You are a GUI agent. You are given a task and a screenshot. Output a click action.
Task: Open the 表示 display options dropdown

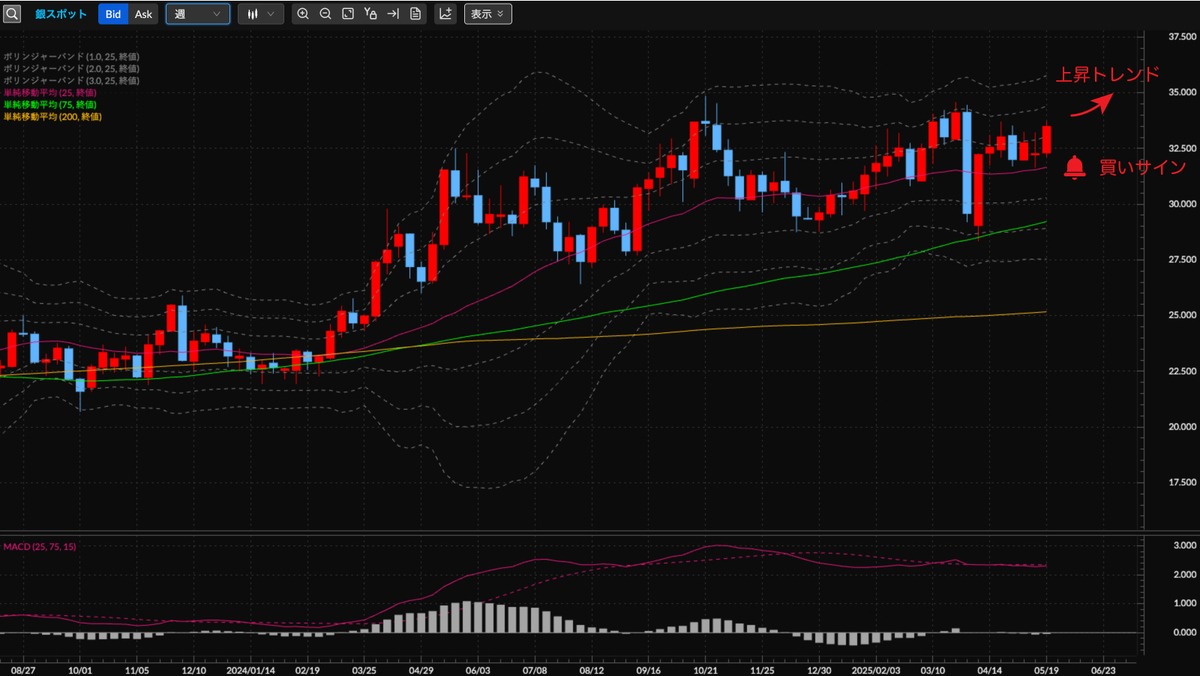[487, 13]
